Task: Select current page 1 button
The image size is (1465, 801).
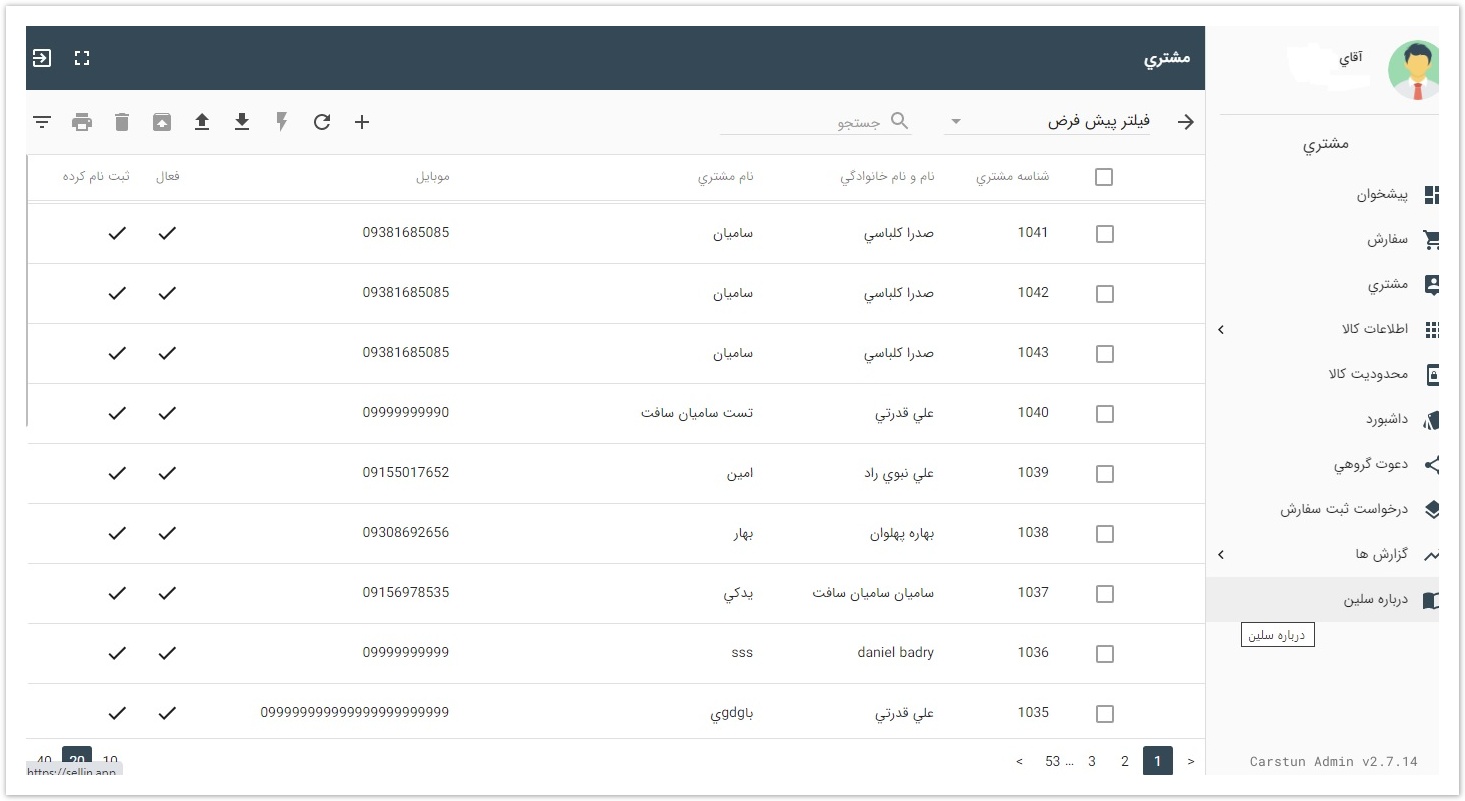Action: point(1157,761)
